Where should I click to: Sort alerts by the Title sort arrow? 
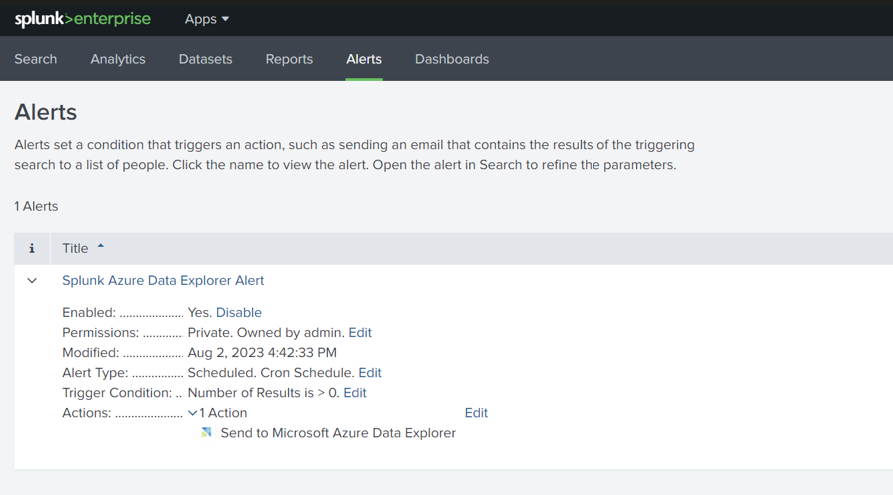[101, 247]
